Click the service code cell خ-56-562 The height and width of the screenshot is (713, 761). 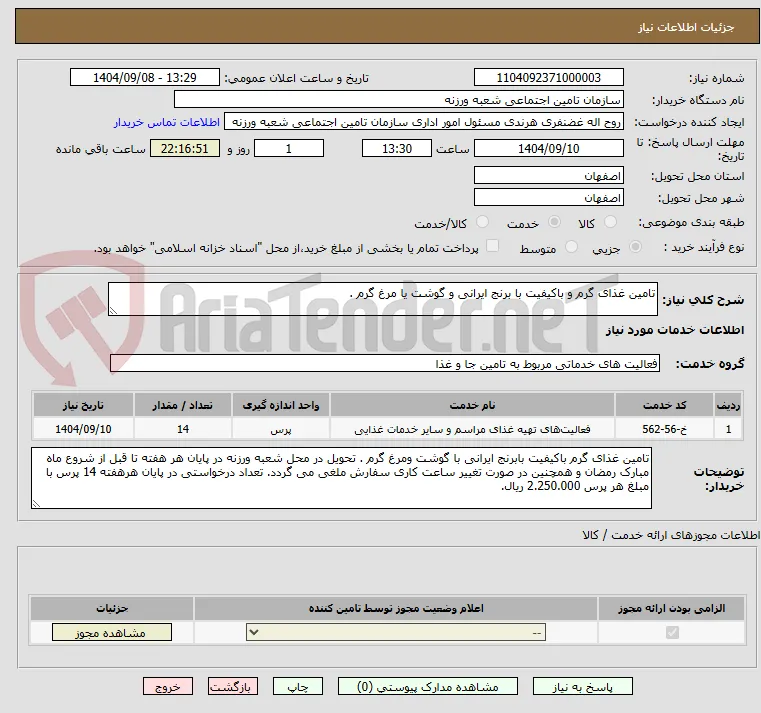[664, 429]
